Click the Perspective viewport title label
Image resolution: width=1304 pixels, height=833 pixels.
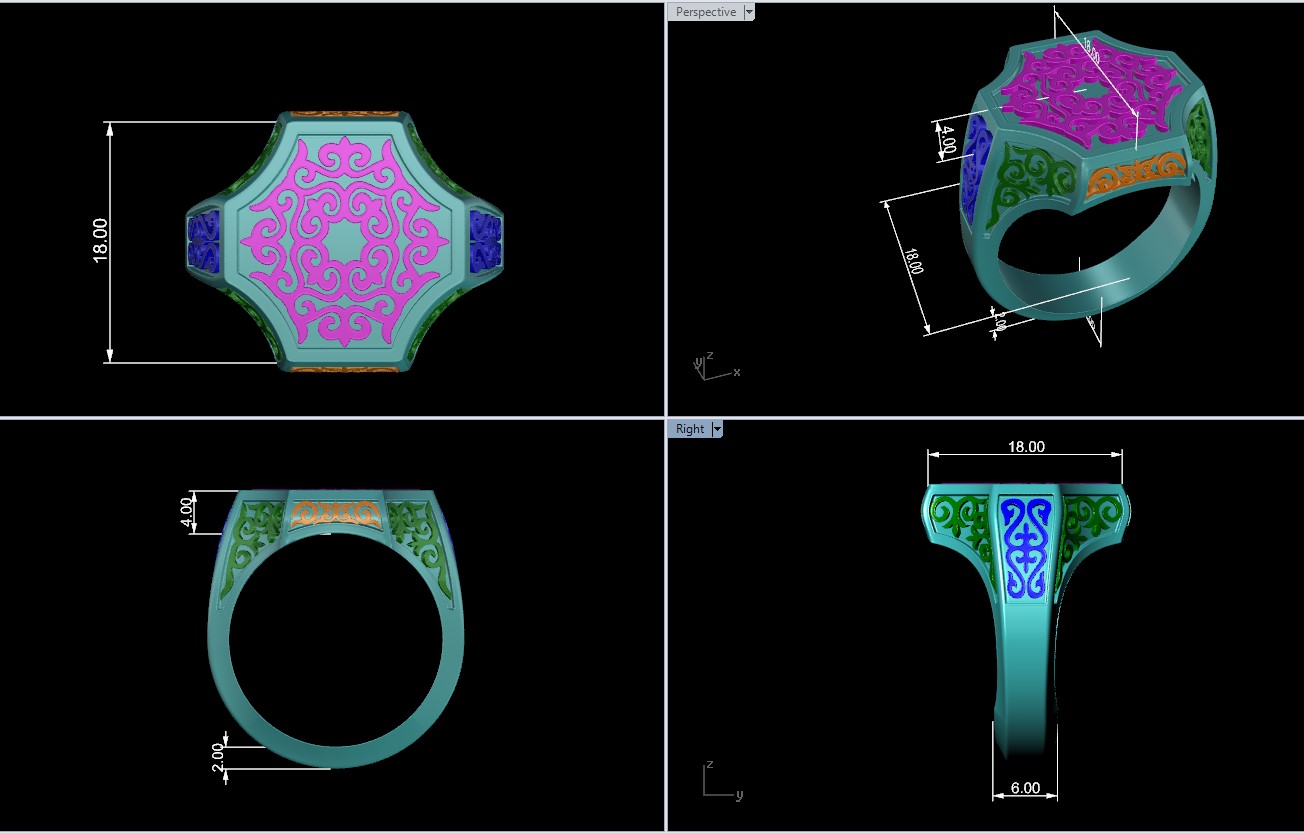705,12
